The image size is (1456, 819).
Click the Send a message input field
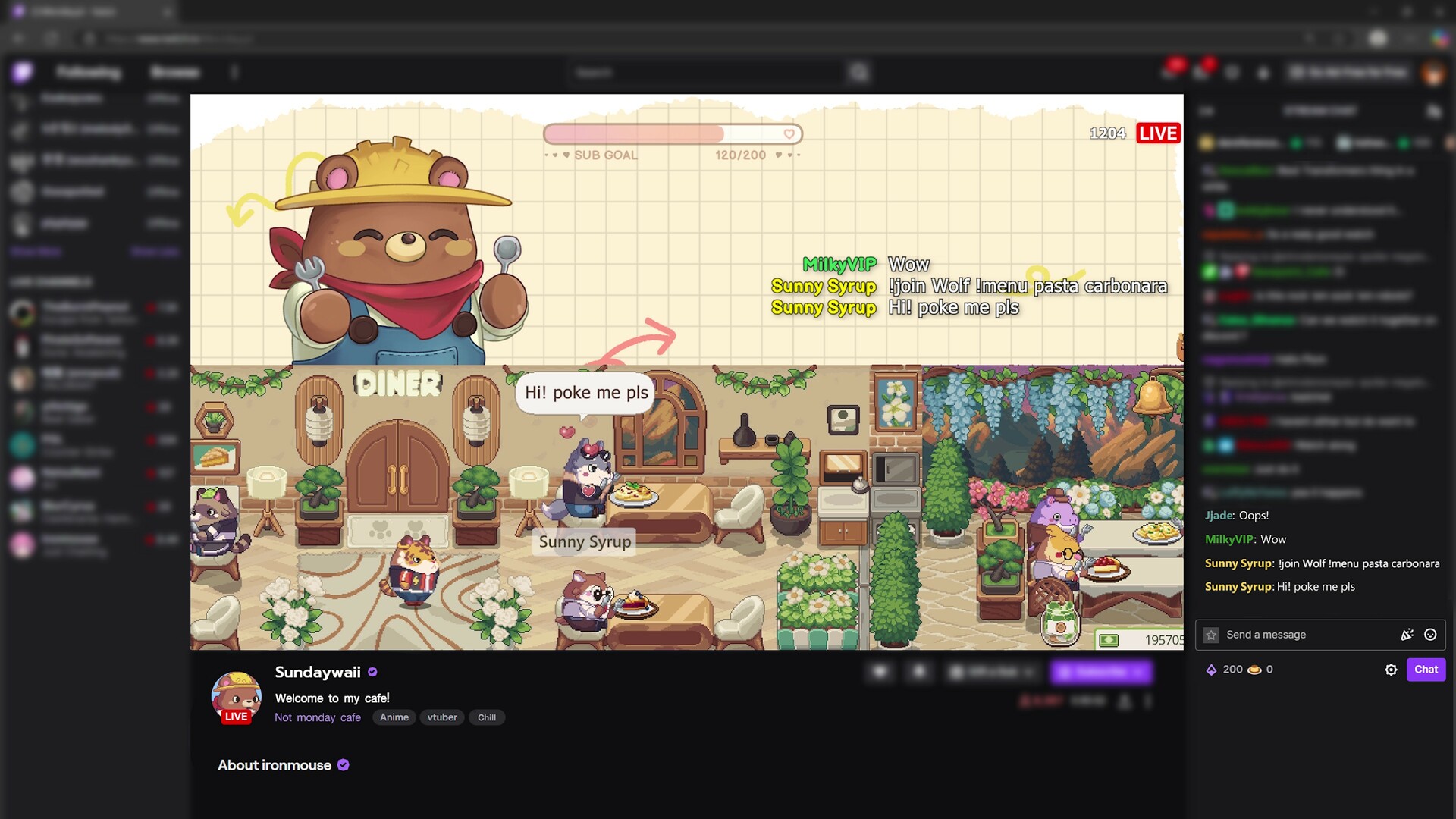pyautogui.click(x=1289, y=635)
